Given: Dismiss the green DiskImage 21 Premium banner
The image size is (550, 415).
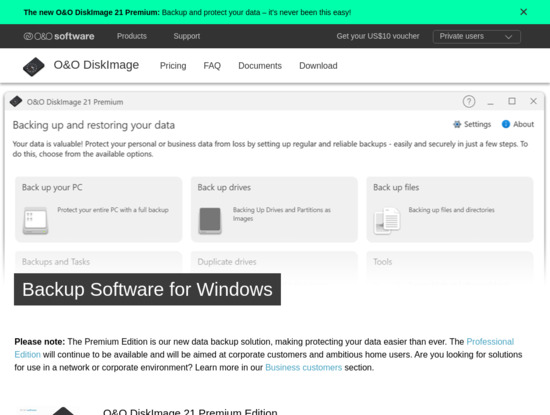Looking at the screenshot, I should [x=523, y=12].
